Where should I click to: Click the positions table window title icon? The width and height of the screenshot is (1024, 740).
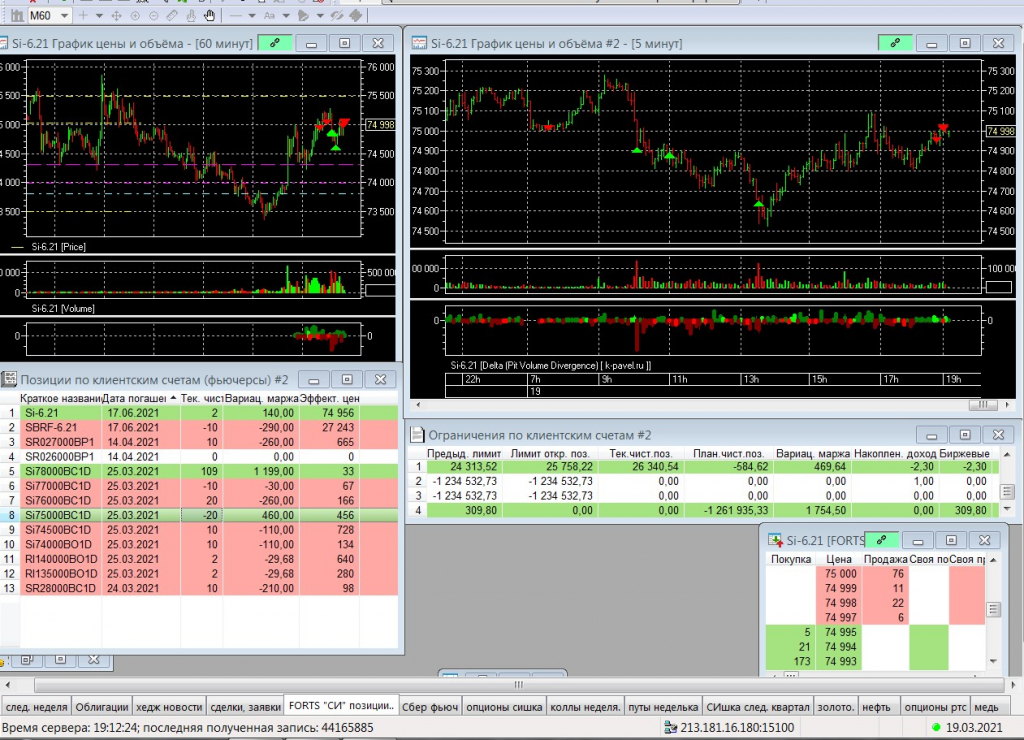(x=9, y=379)
